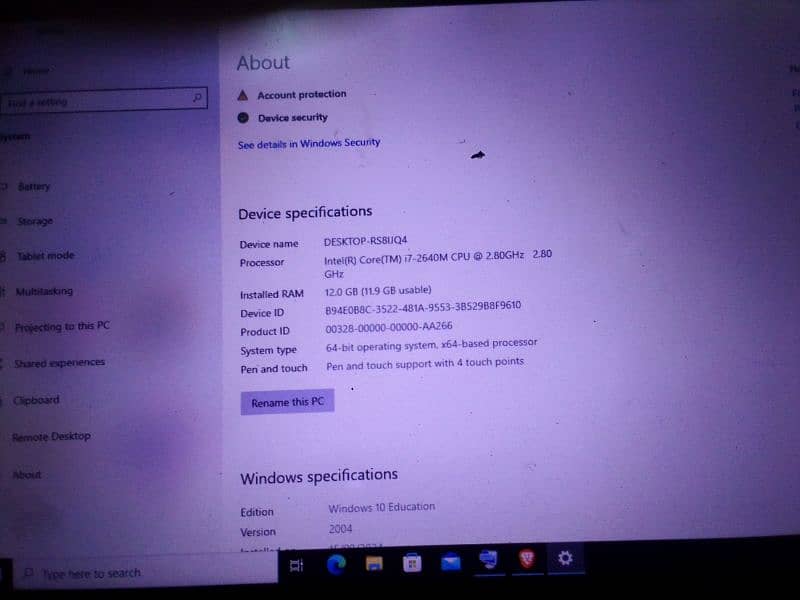Image resolution: width=800 pixels, height=600 pixels.
Task: Click the Settings gear taskbar icon
Action: tap(565, 559)
